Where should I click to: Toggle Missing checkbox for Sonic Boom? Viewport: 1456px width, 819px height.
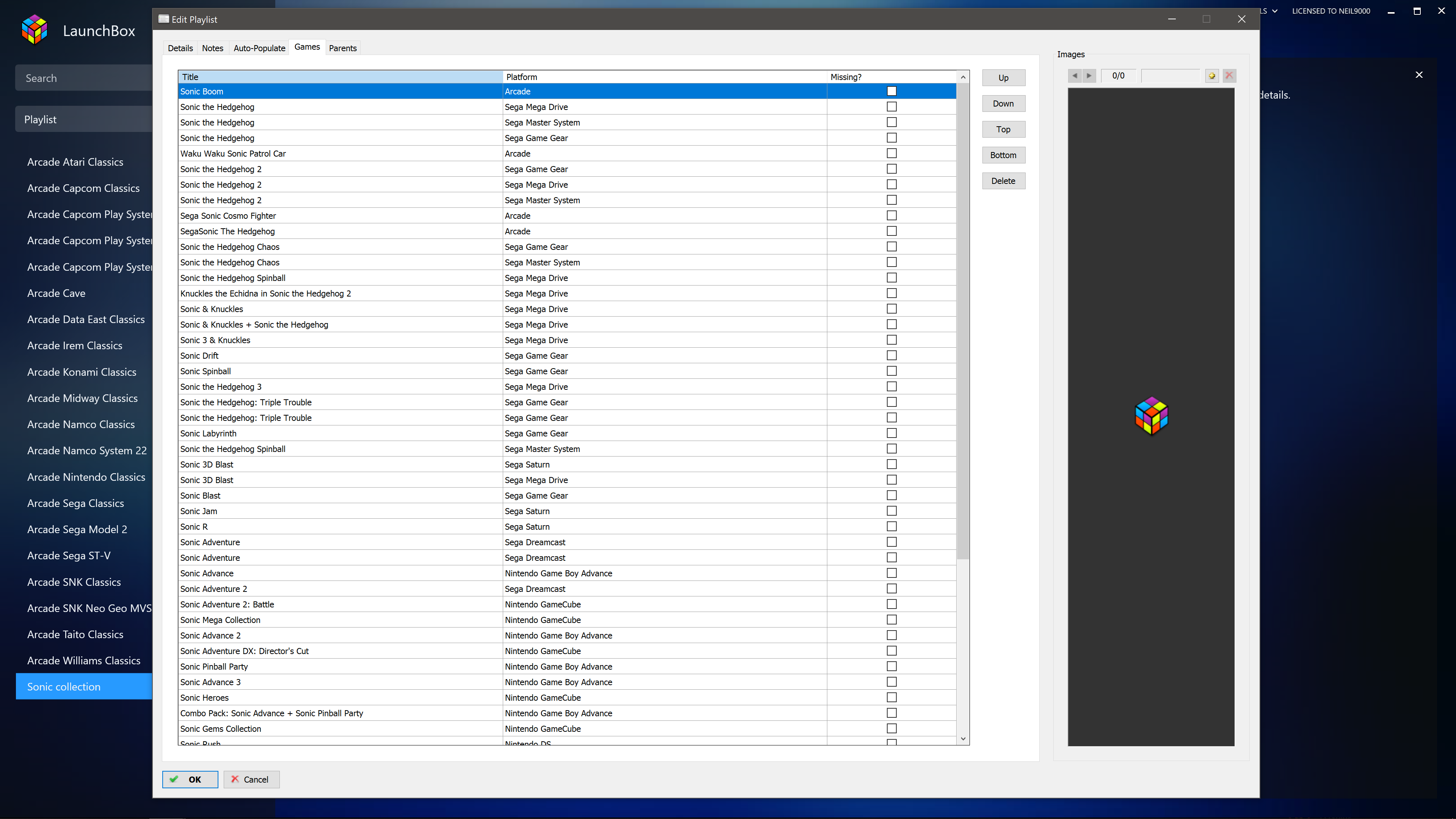click(x=891, y=91)
